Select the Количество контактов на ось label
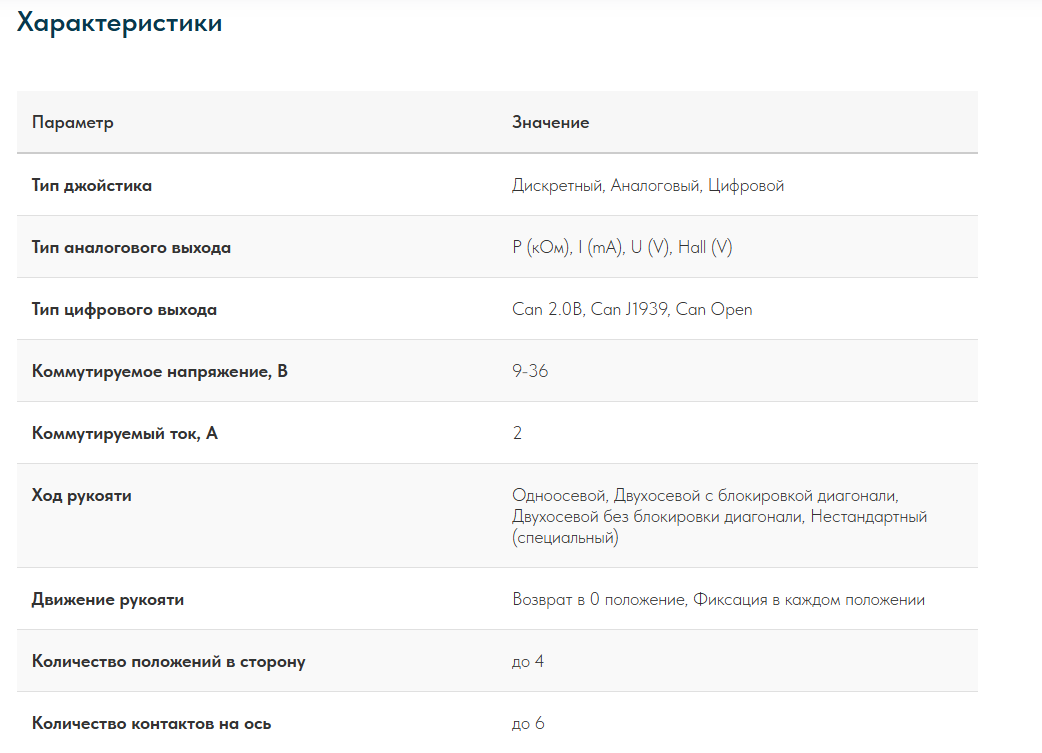The height and width of the screenshot is (753, 1042). 151,723
